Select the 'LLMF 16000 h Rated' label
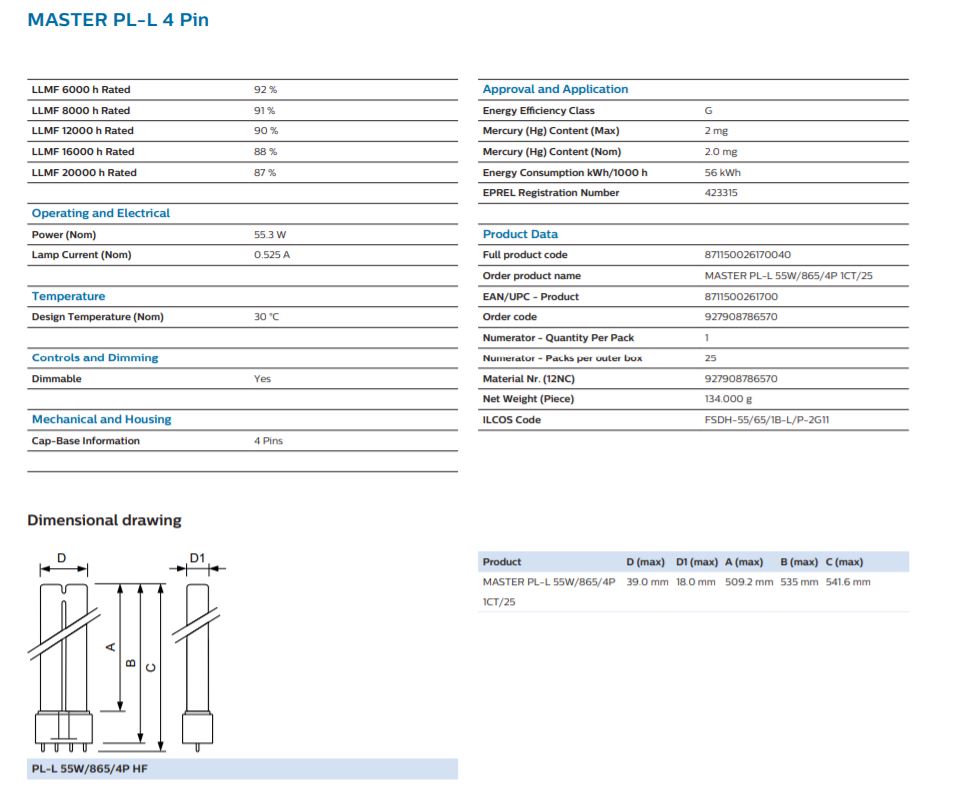957x794 pixels. pyautogui.click(x=83, y=151)
